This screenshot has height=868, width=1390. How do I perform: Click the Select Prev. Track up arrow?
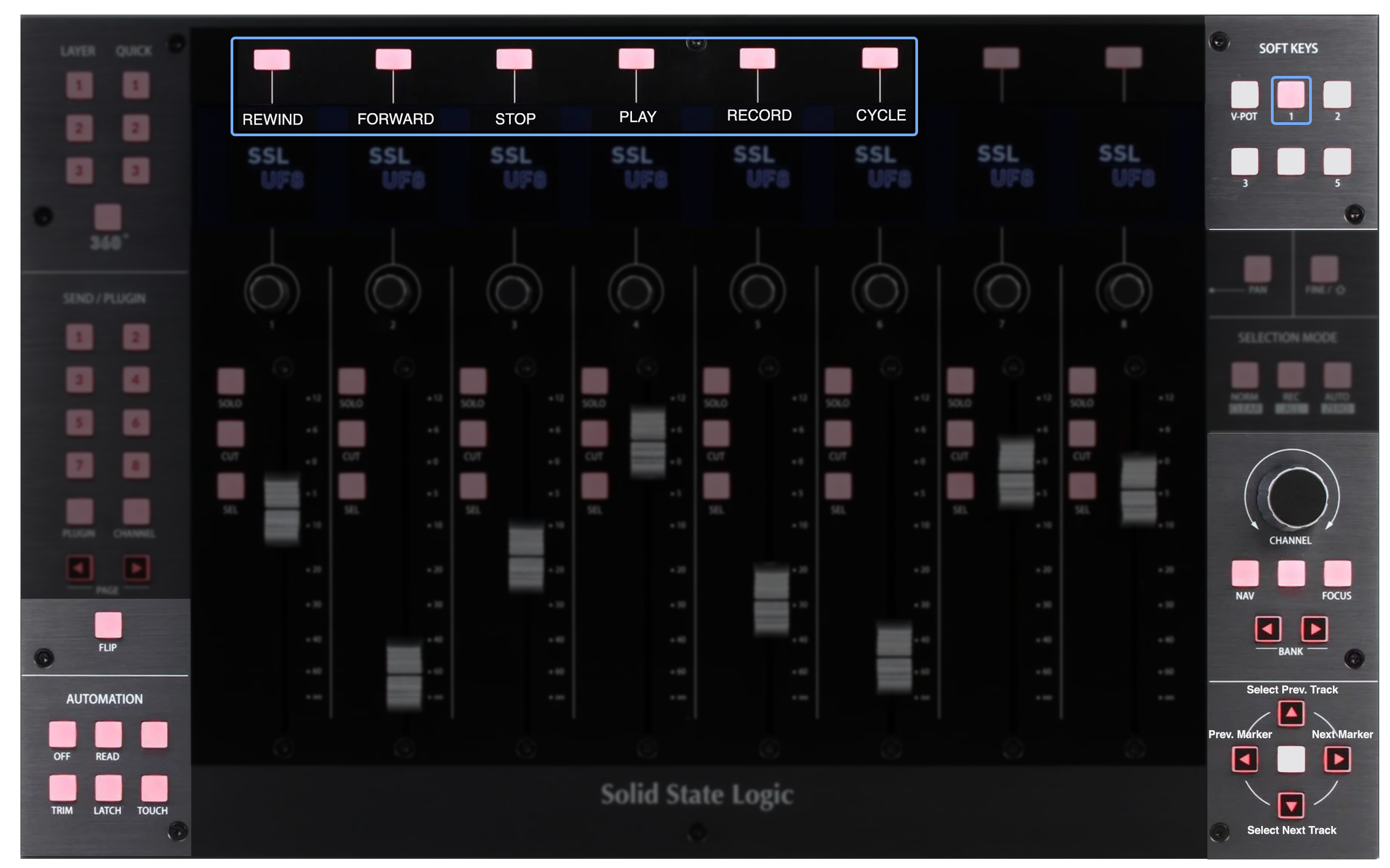[1291, 713]
